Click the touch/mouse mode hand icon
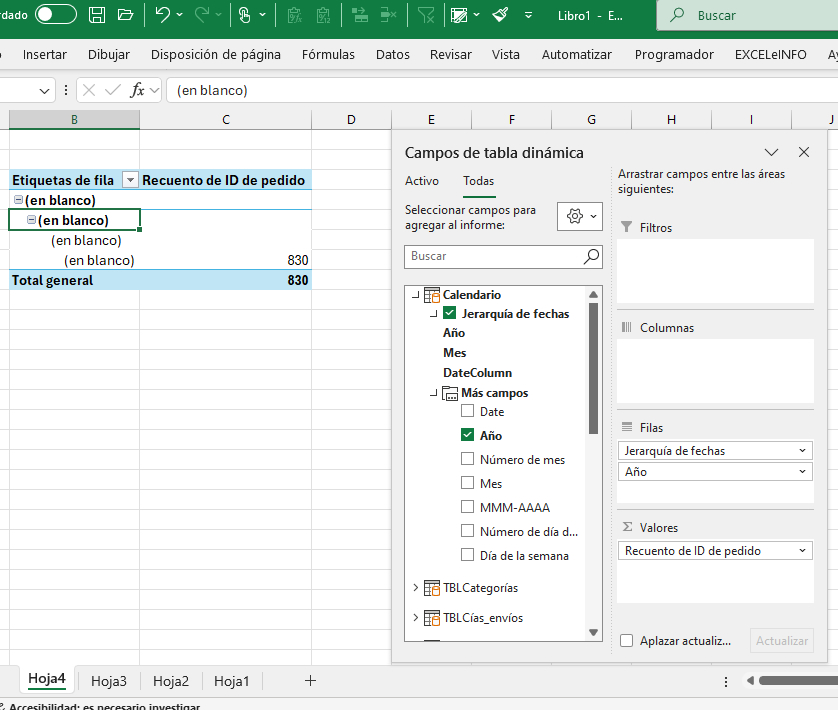This screenshot has height=710, width=838. (x=244, y=15)
